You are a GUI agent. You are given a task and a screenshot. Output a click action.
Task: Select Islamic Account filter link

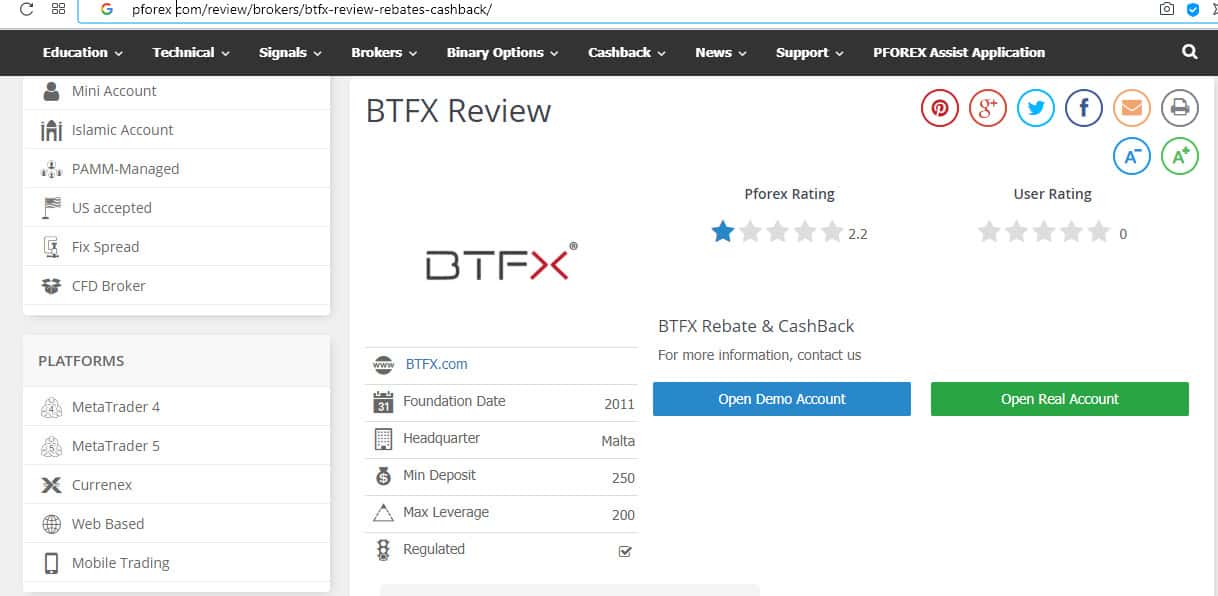(x=123, y=130)
